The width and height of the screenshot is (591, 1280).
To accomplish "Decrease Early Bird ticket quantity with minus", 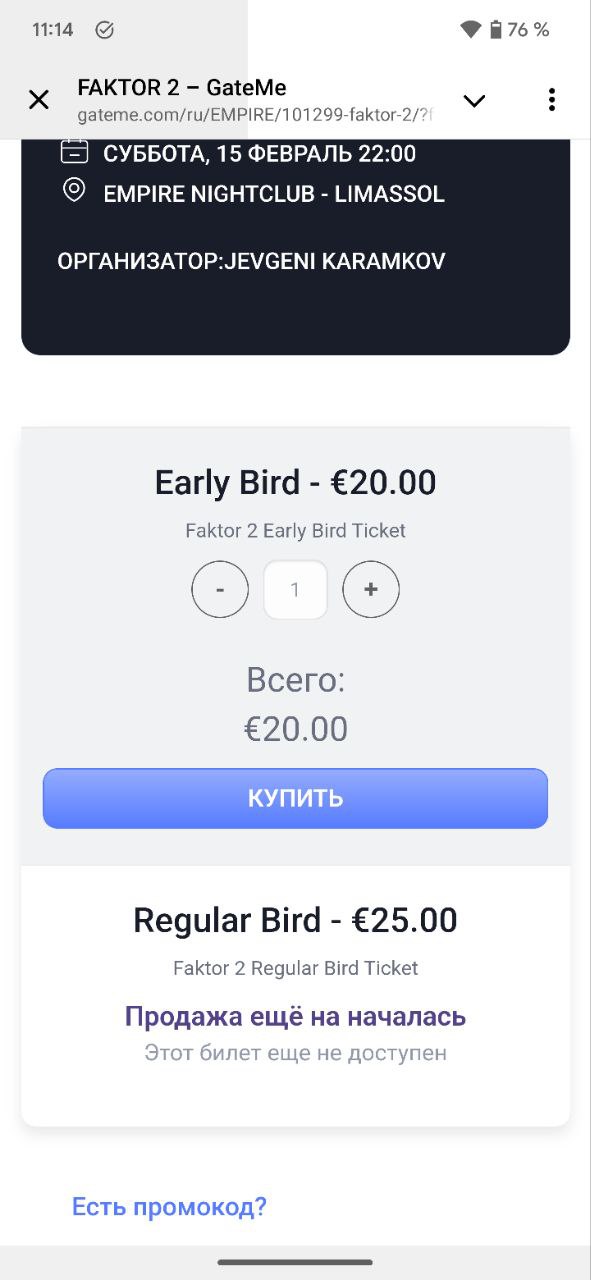I will 220,590.
